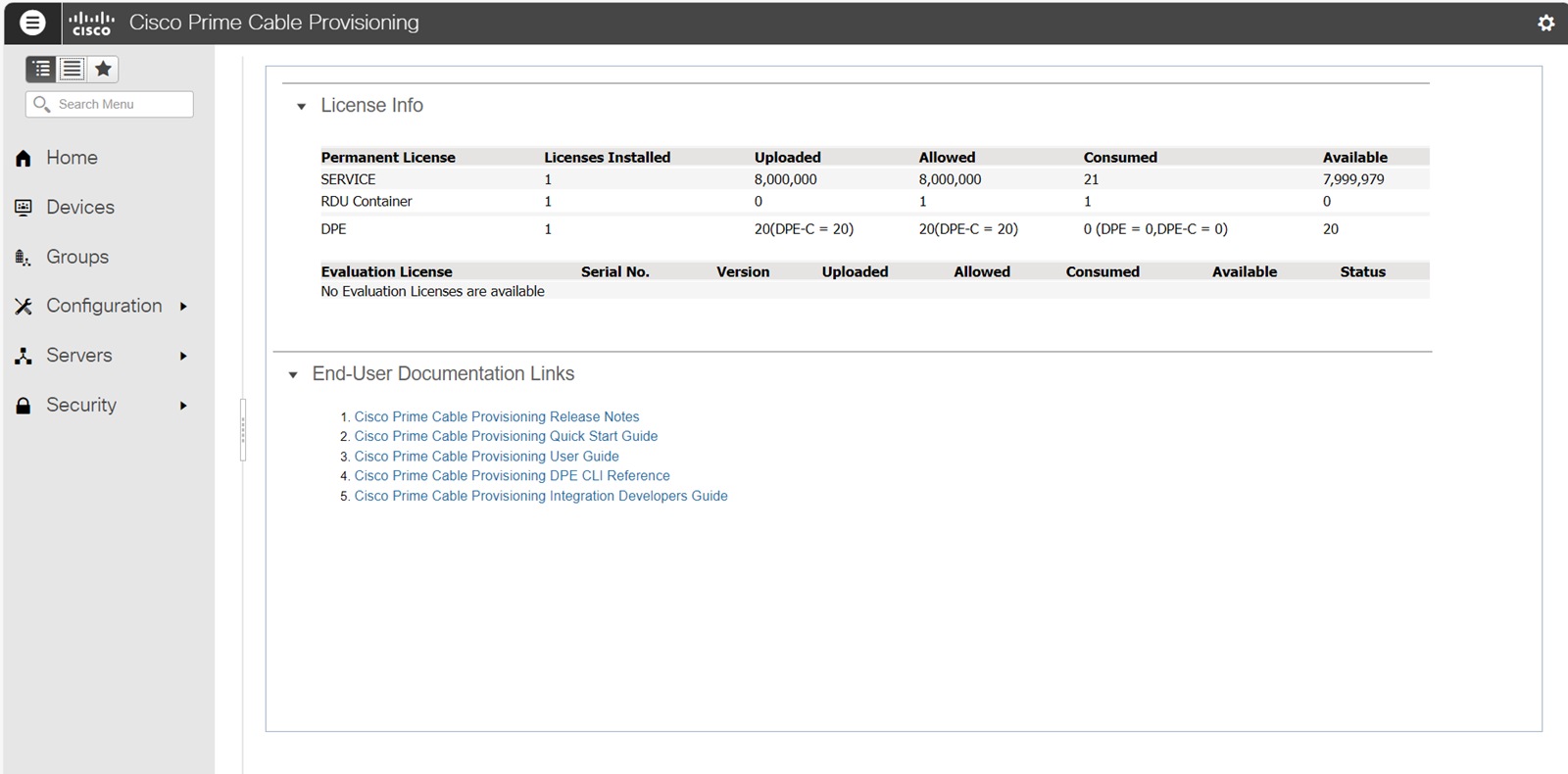Click the DPE uploaded value 20(DPE-C = 20)
The height and width of the screenshot is (774, 1568).
pos(804,228)
